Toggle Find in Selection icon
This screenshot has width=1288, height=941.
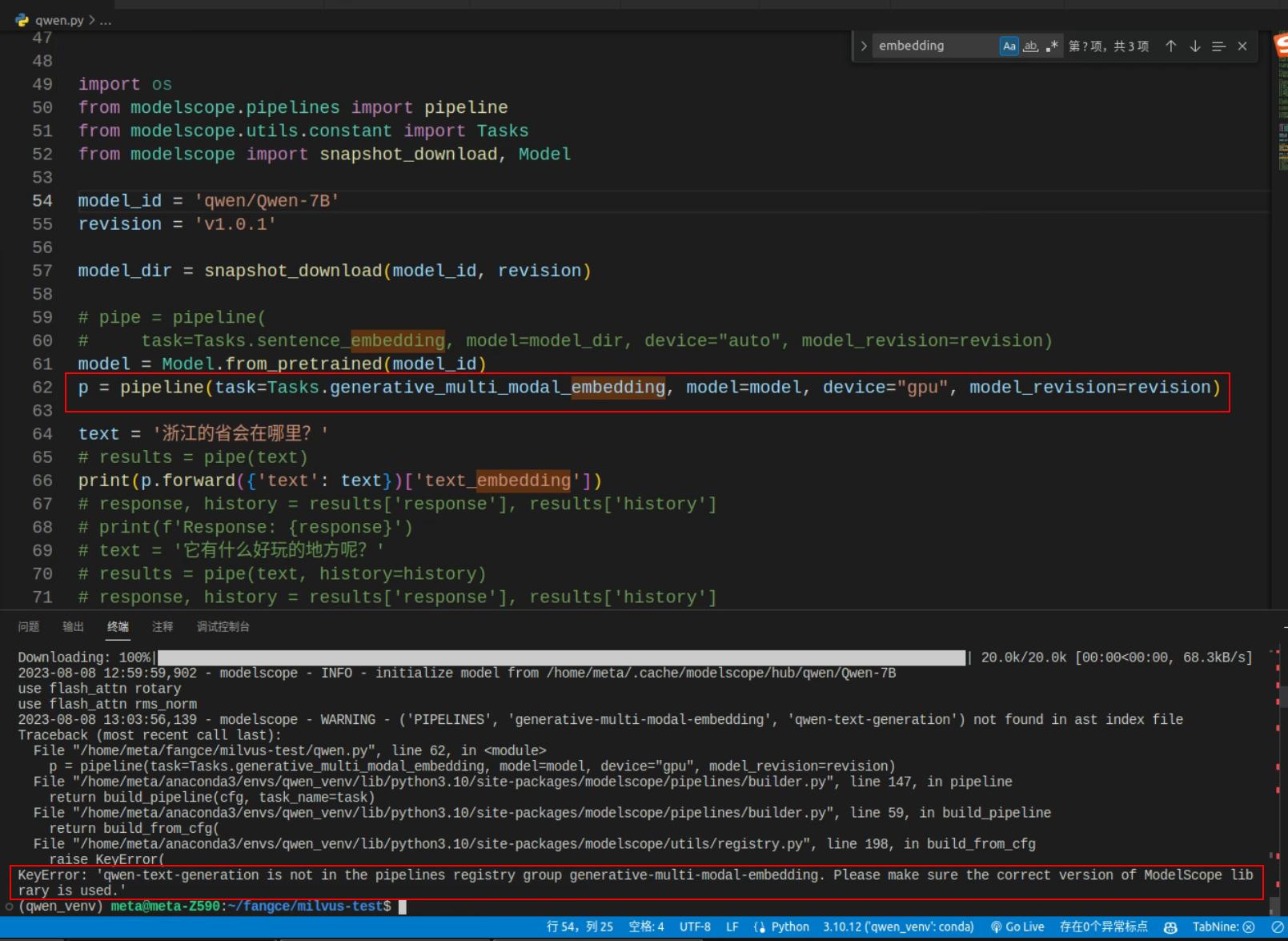tap(1218, 46)
